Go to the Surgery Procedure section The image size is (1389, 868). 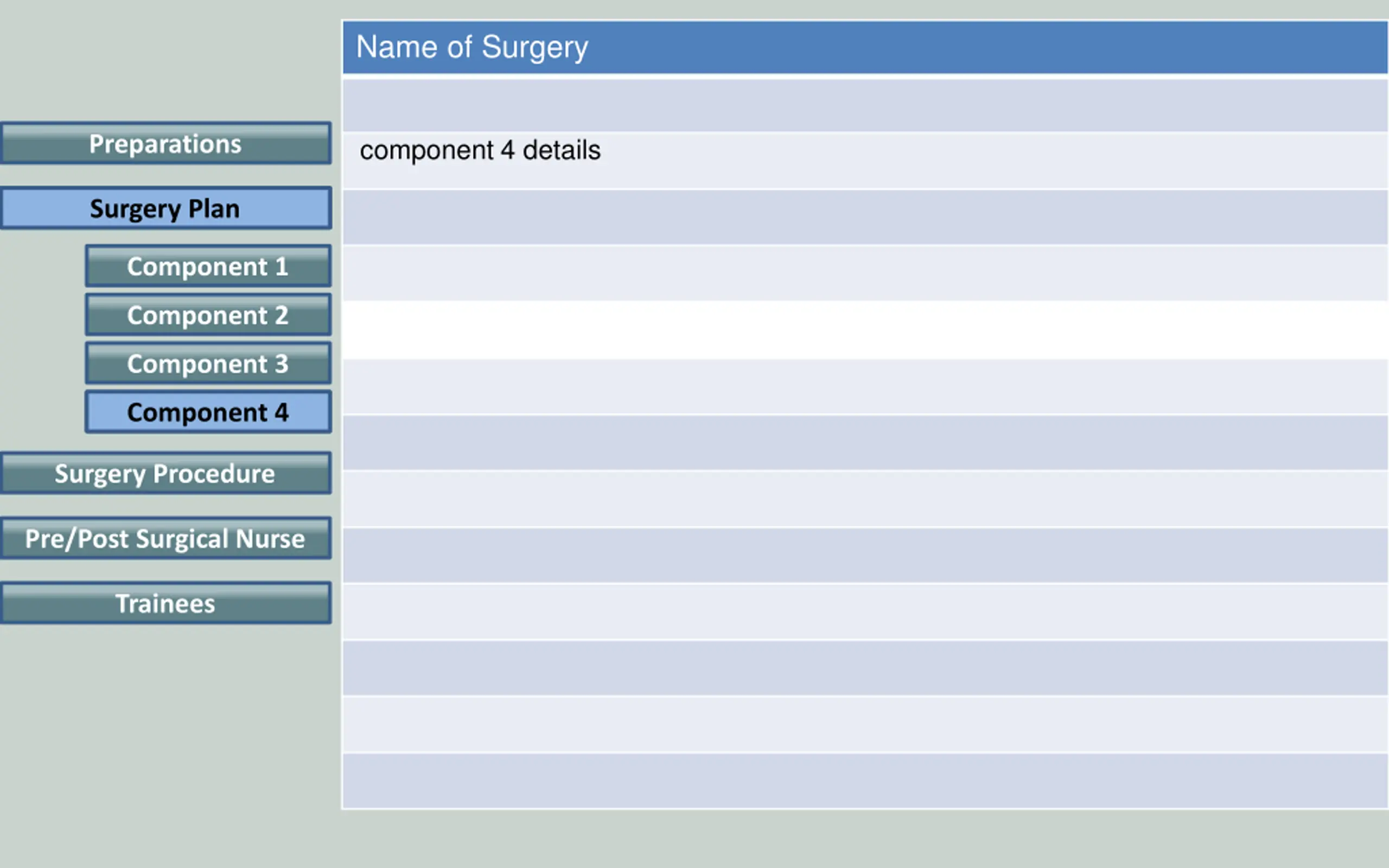(166, 473)
